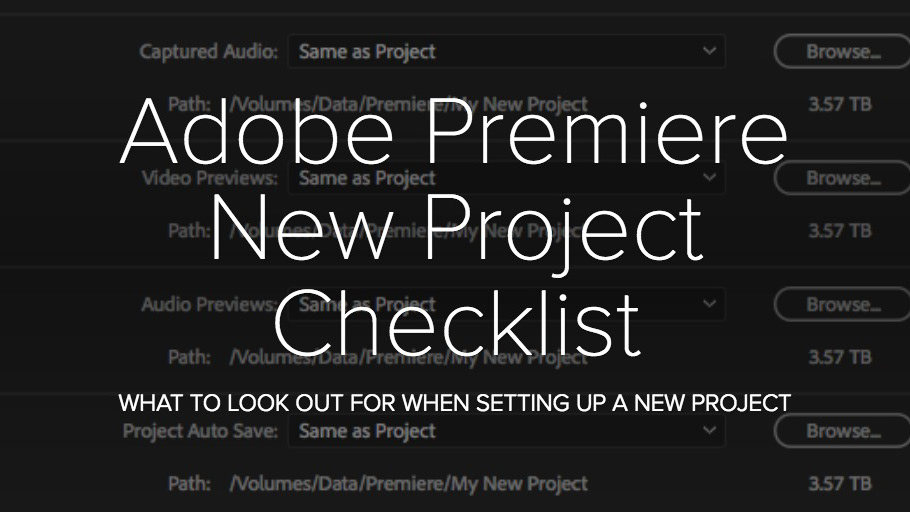Click the Captured Audio dropdown chevron arrow
This screenshot has width=910, height=512.
pyautogui.click(x=709, y=51)
